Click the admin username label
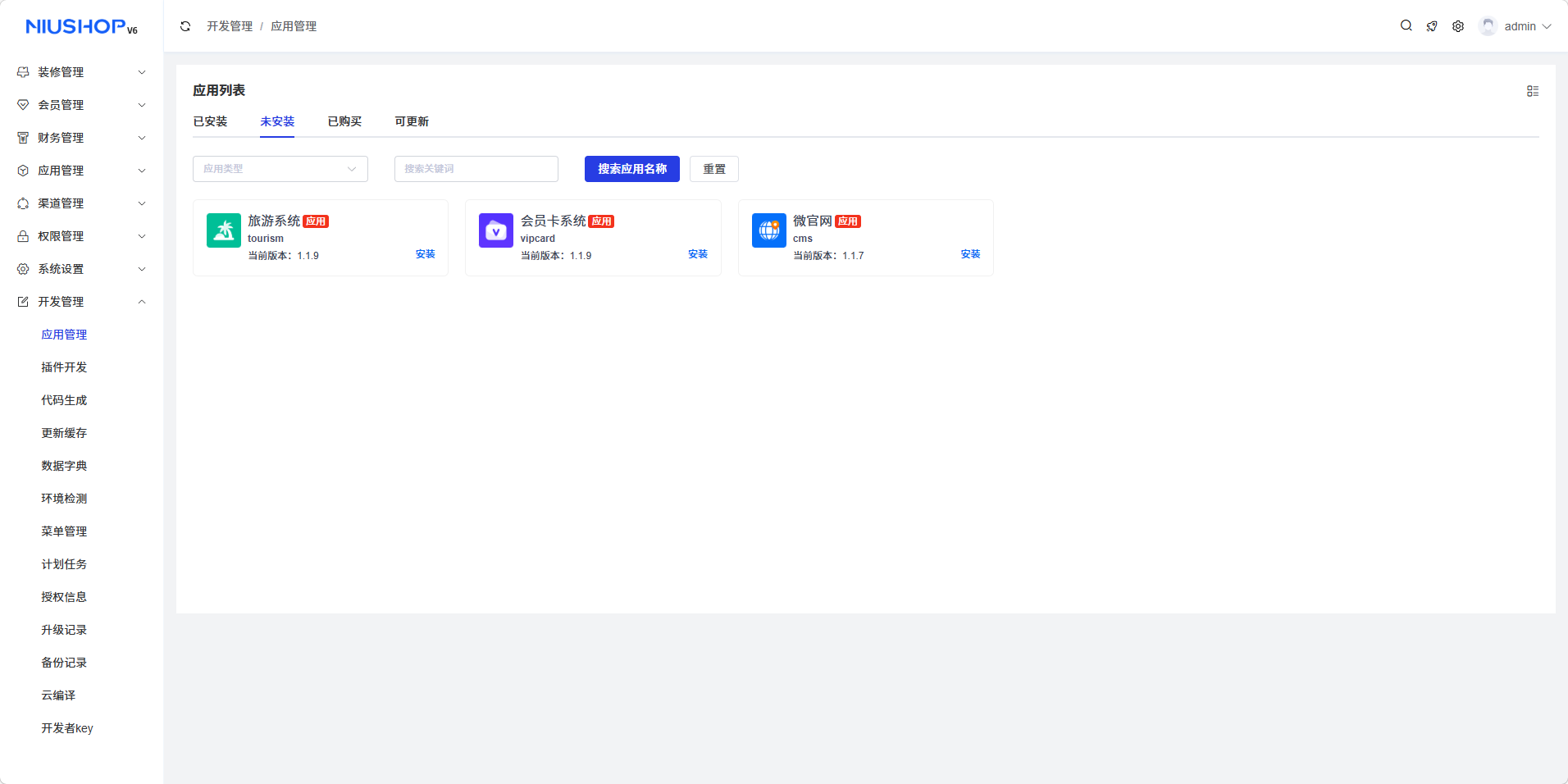This screenshot has width=1568, height=784. [1520, 26]
